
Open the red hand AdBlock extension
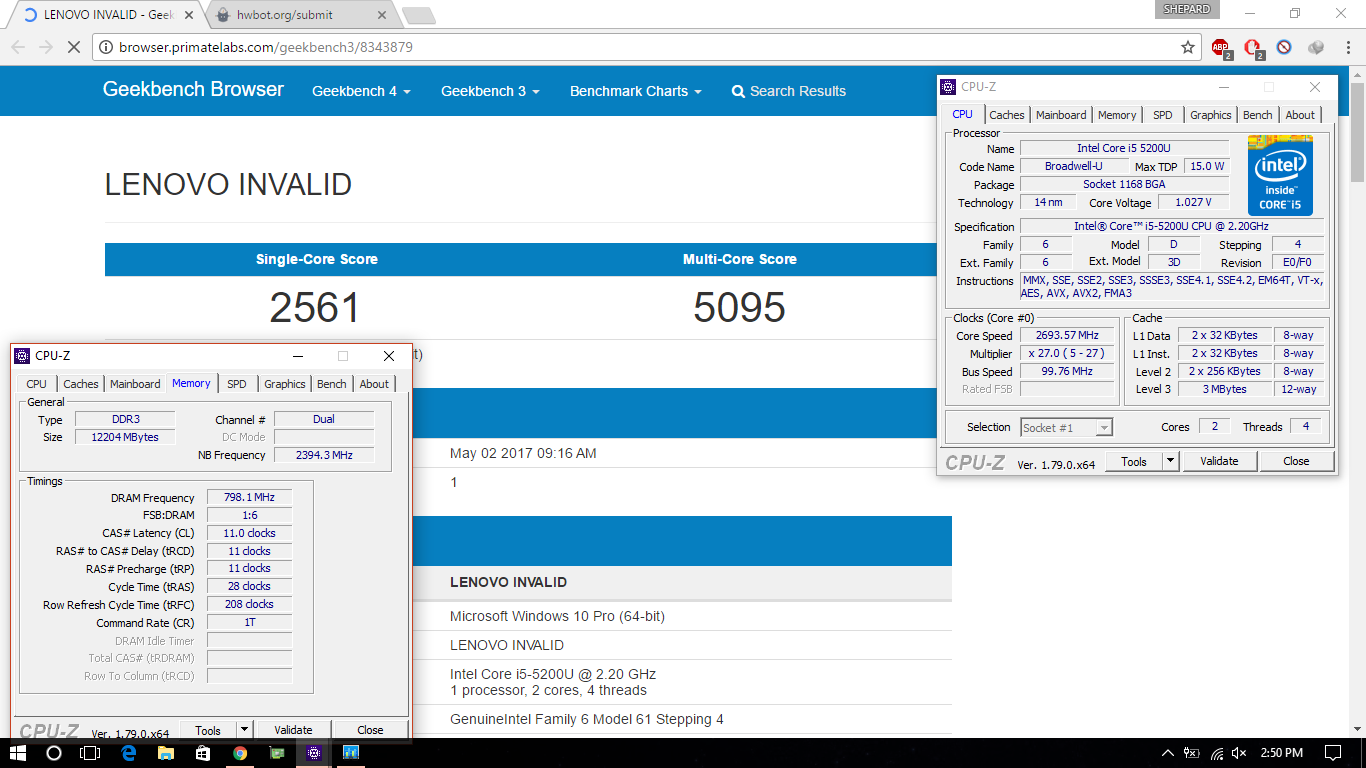[x=1253, y=47]
